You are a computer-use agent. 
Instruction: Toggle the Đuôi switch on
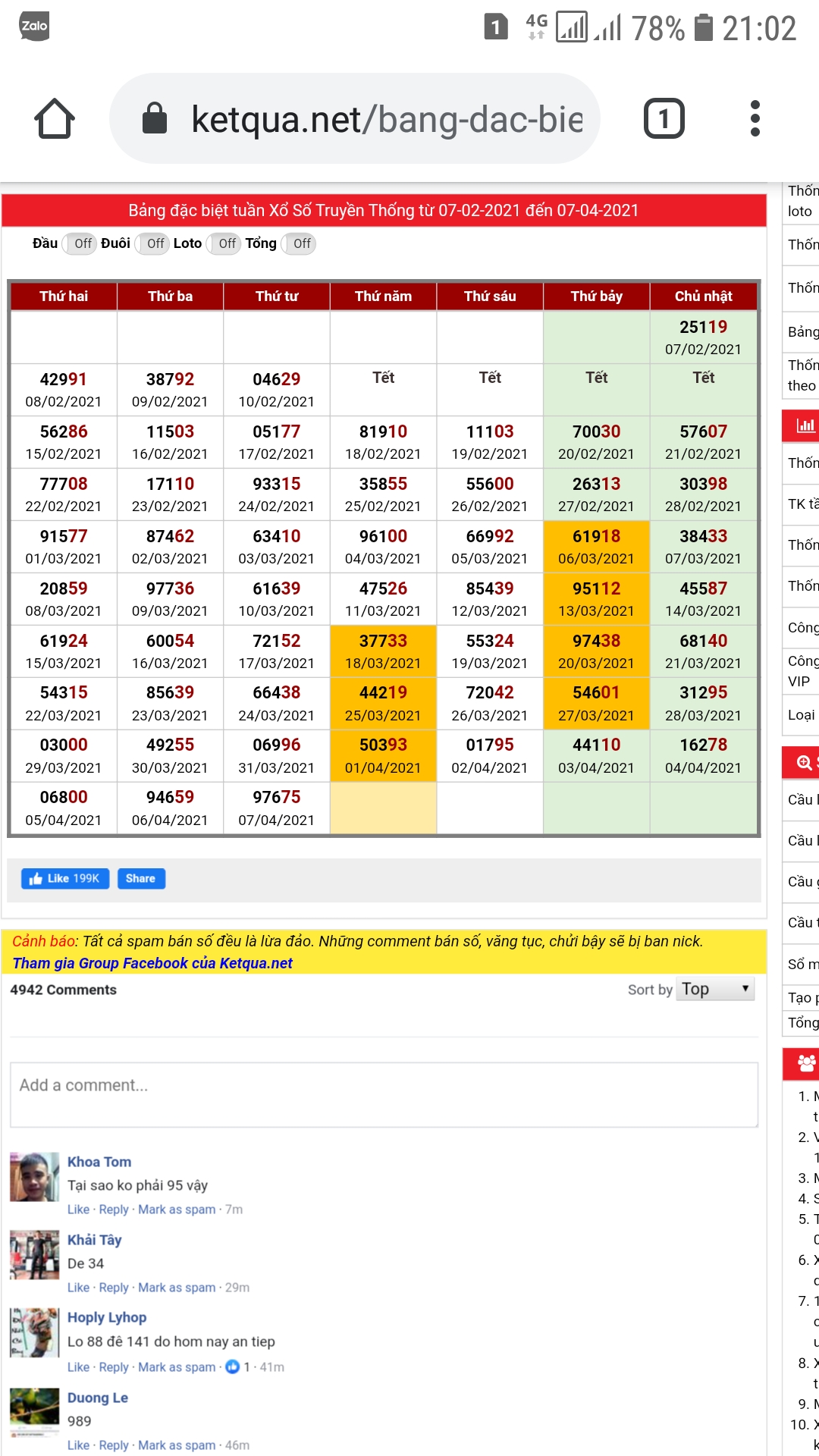[152, 243]
